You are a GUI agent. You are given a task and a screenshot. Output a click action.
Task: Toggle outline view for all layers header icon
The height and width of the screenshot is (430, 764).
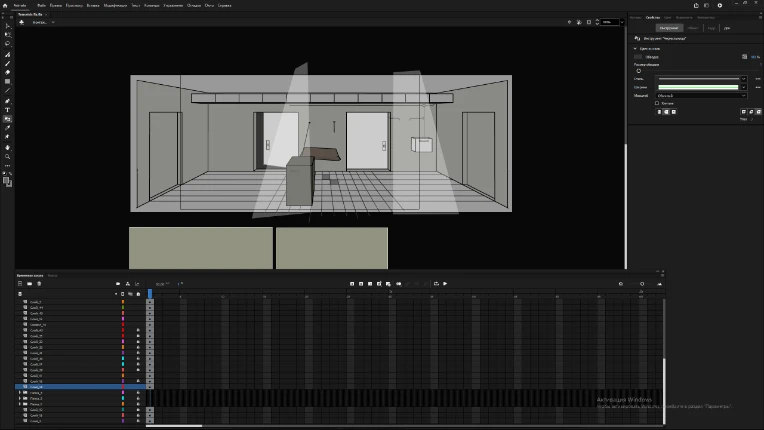coord(122,294)
